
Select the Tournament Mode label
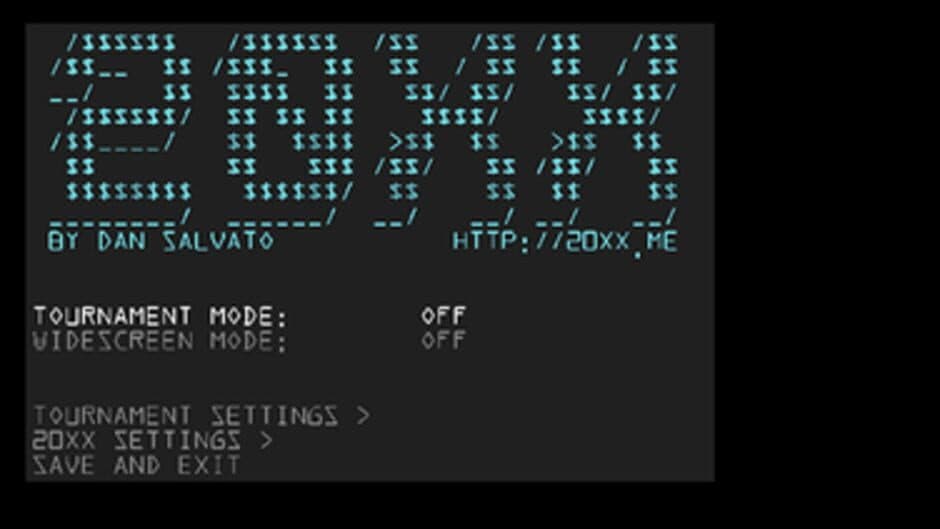point(160,315)
